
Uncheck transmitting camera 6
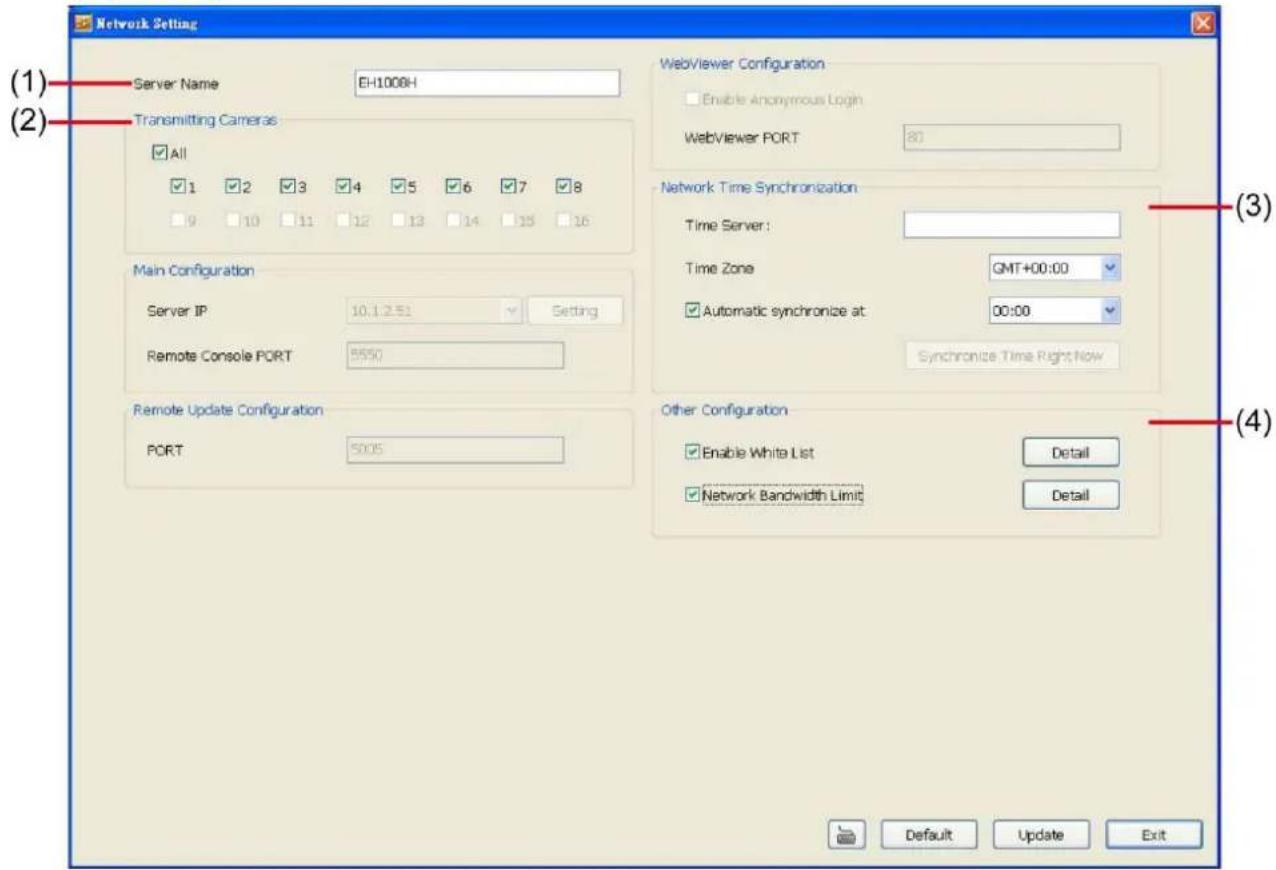(452, 186)
